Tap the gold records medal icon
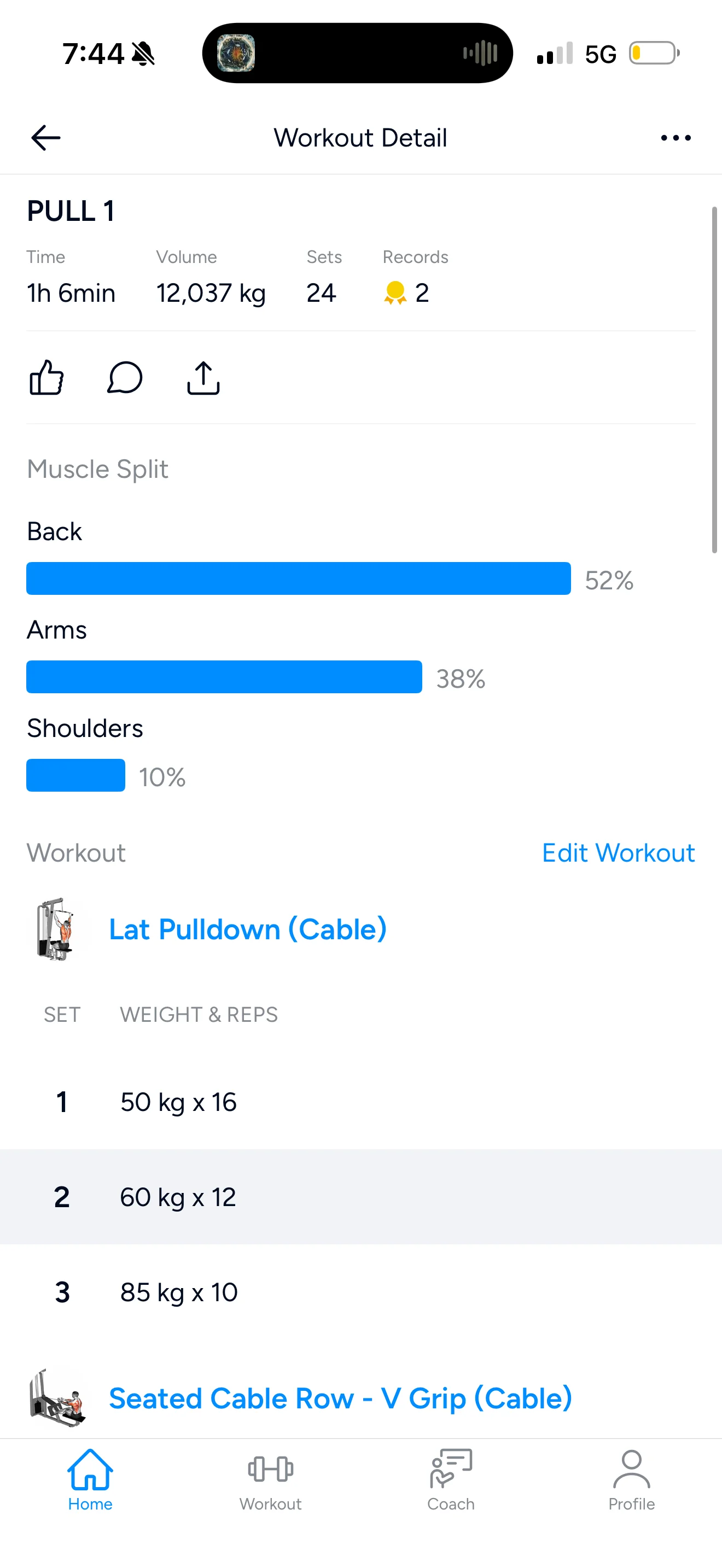 (x=395, y=293)
